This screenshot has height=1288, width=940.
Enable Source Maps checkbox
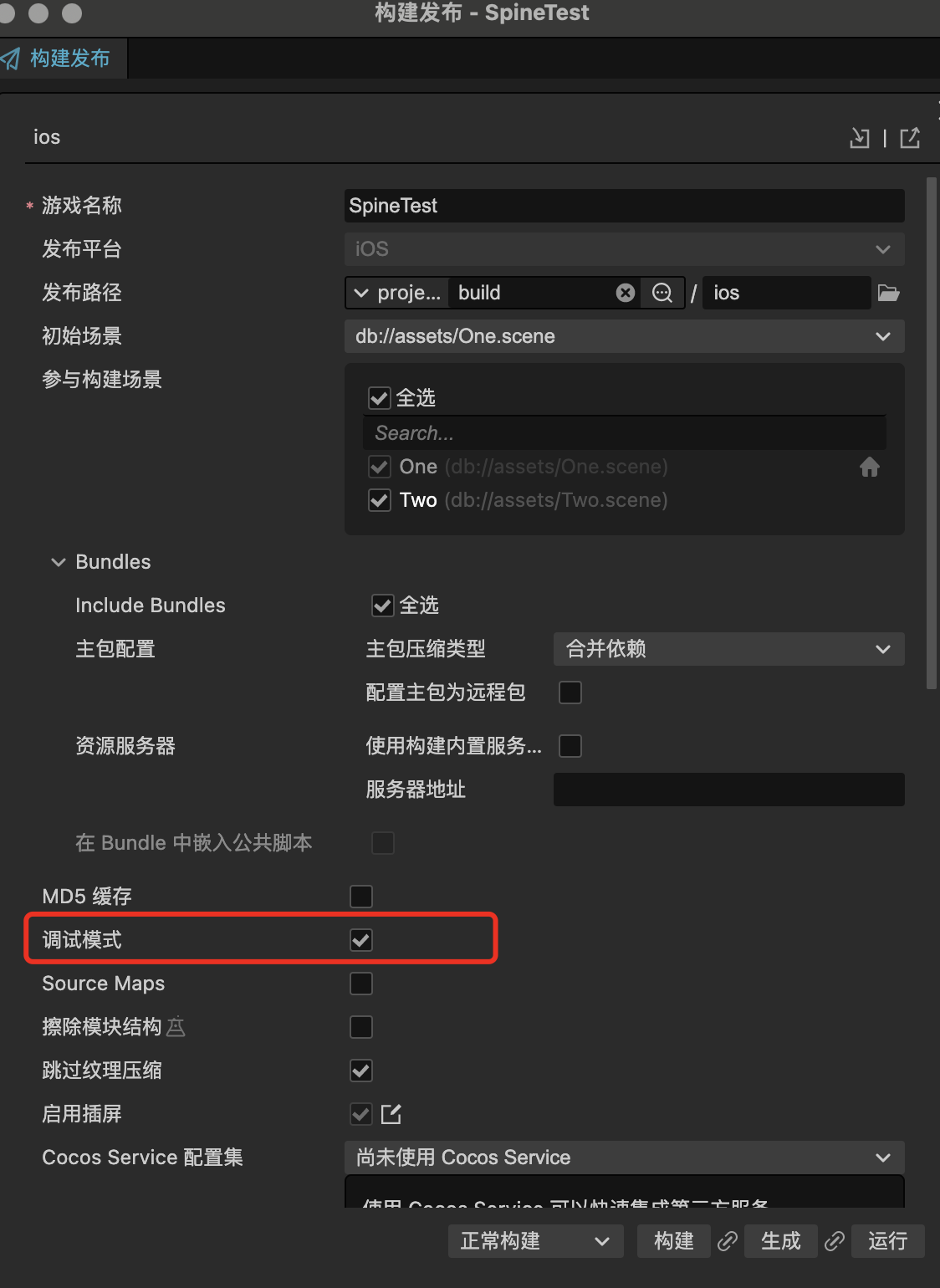click(x=361, y=984)
